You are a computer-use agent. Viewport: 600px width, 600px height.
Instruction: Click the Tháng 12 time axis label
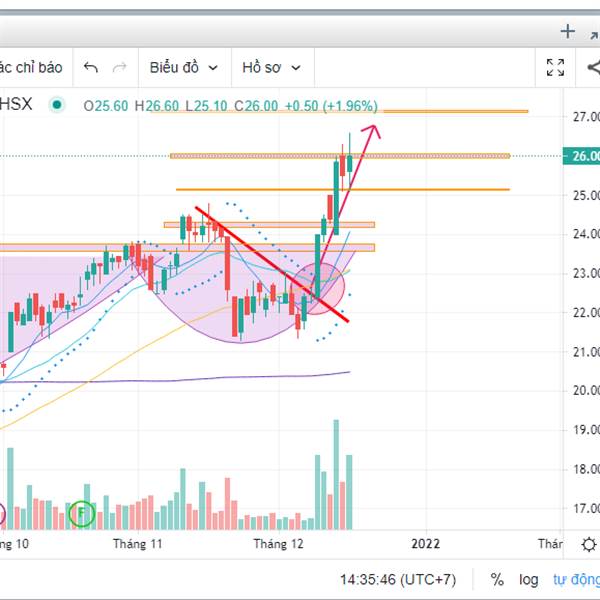[278, 544]
